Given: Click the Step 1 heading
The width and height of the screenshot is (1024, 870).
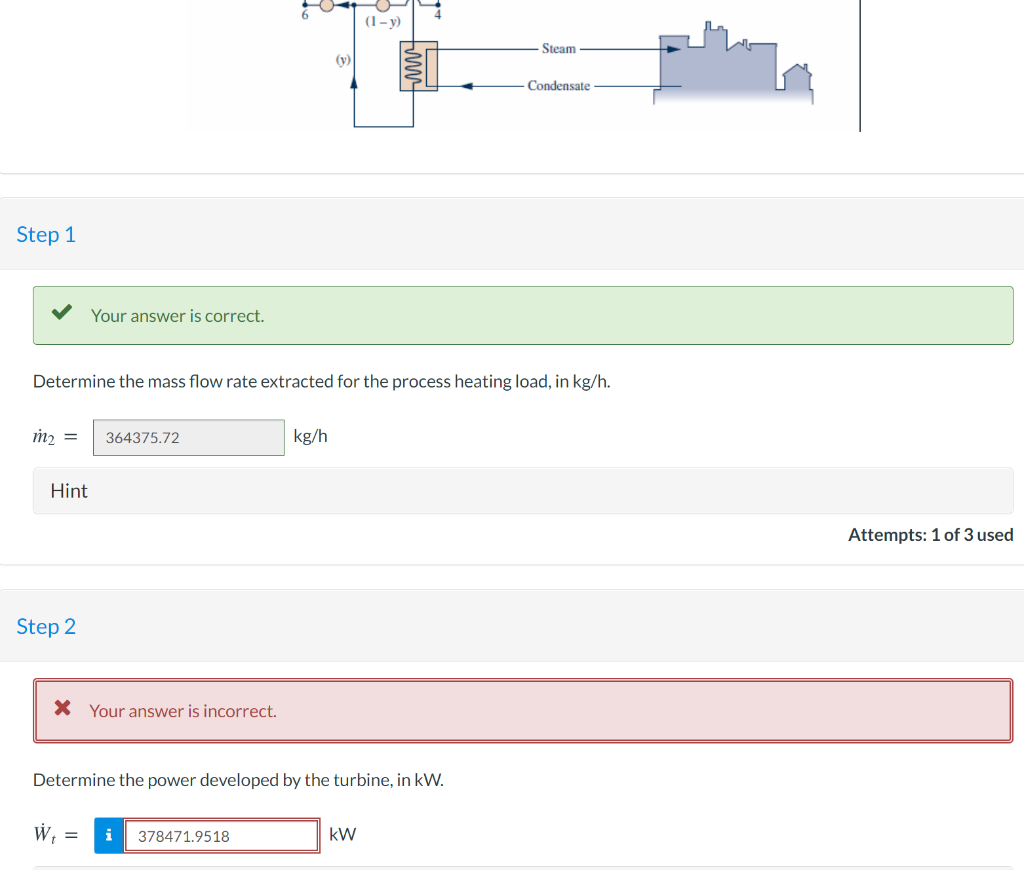Looking at the screenshot, I should click(46, 234).
